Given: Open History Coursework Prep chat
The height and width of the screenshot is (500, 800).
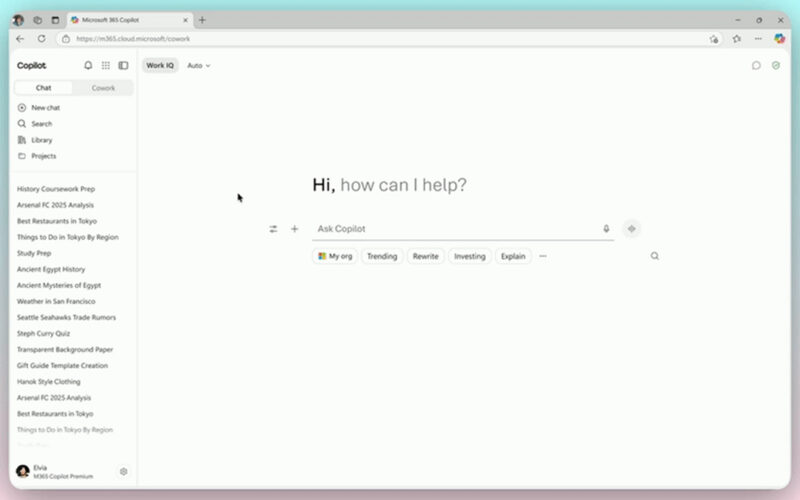Looking at the screenshot, I should (x=56, y=189).
